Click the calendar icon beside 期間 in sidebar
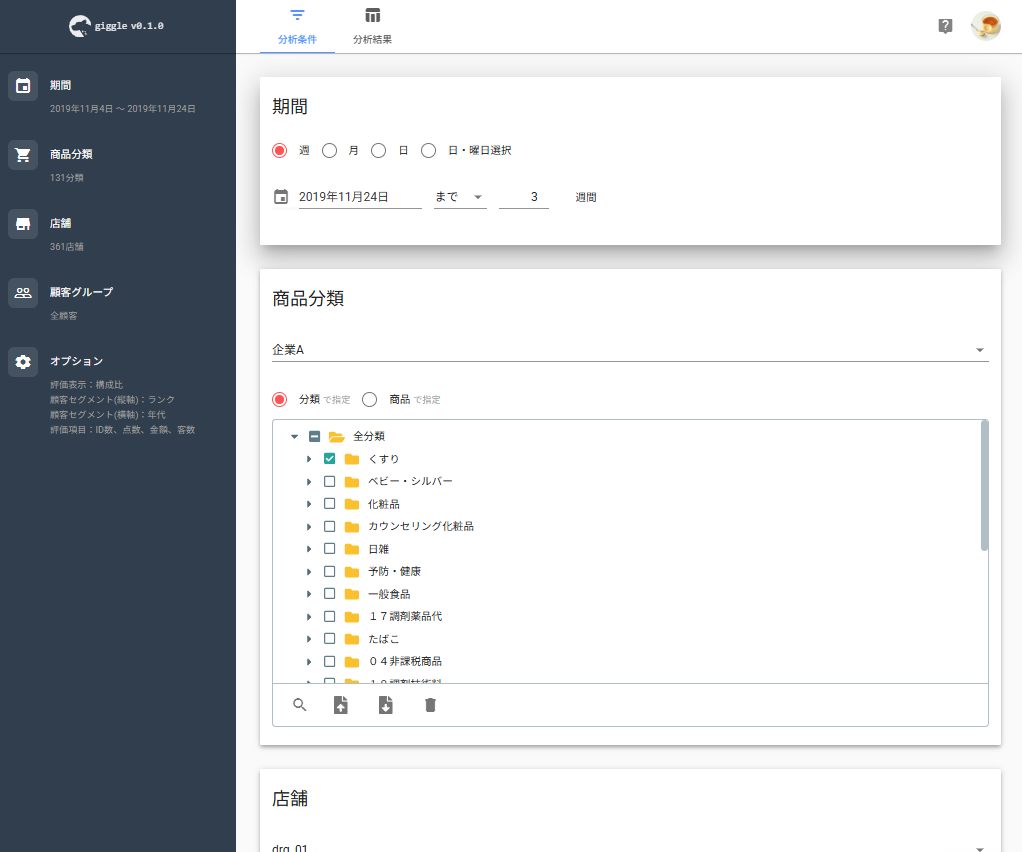Image resolution: width=1022 pixels, height=852 pixels. (x=23, y=86)
